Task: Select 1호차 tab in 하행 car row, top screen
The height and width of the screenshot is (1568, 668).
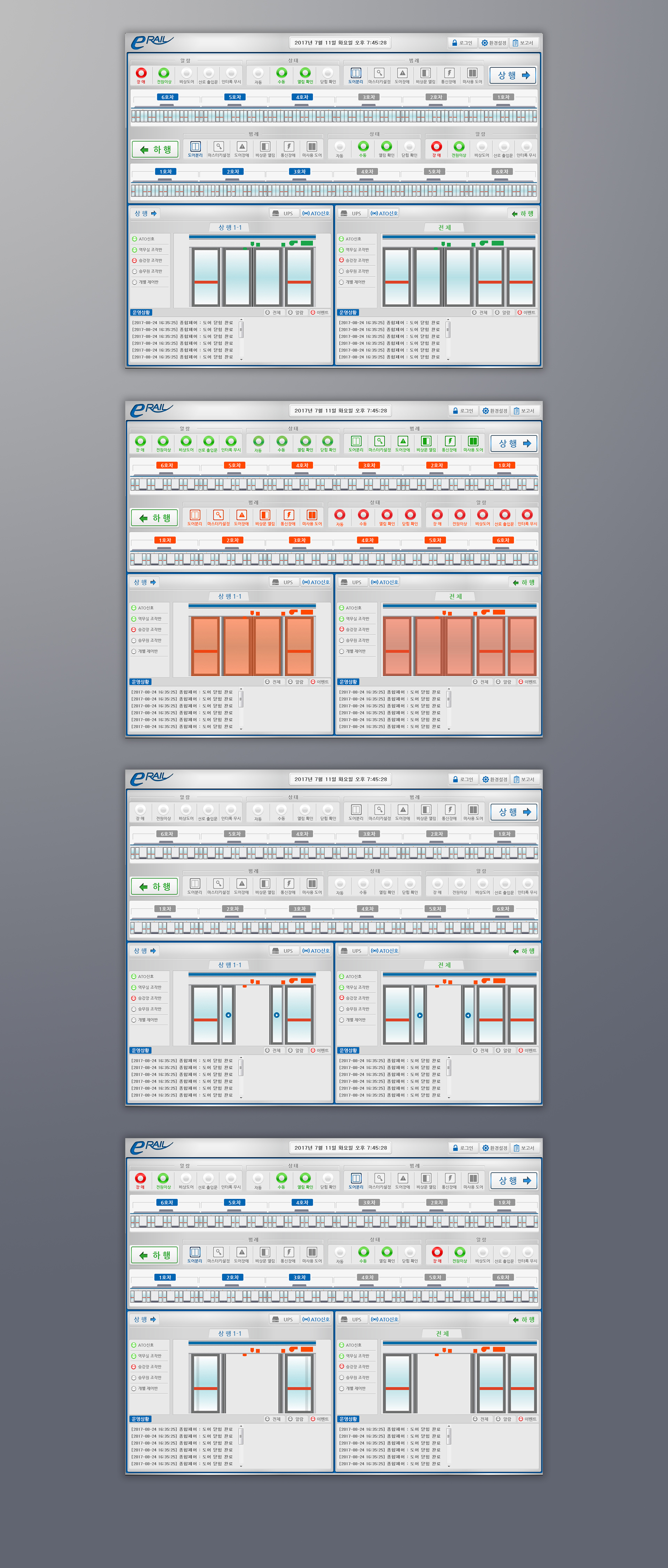Action: point(166,172)
